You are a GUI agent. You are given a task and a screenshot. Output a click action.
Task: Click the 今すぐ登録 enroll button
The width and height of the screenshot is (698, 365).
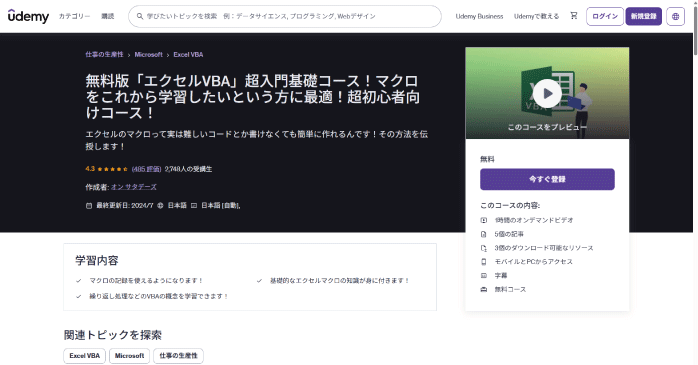pyautogui.click(x=547, y=179)
